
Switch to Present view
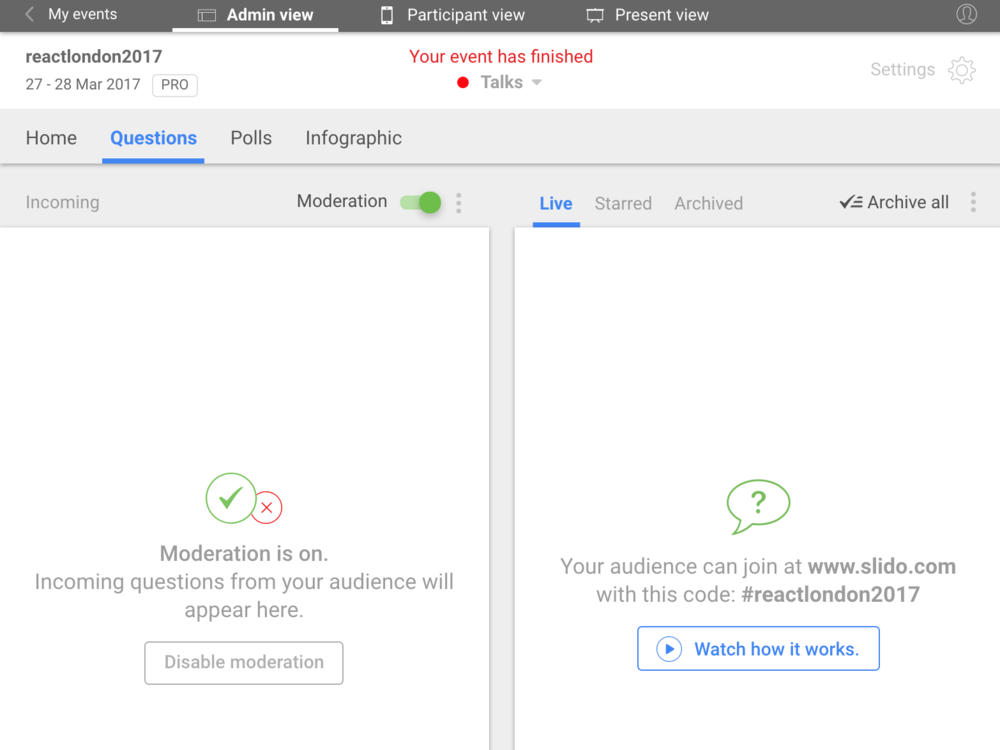click(x=648, y=15)
